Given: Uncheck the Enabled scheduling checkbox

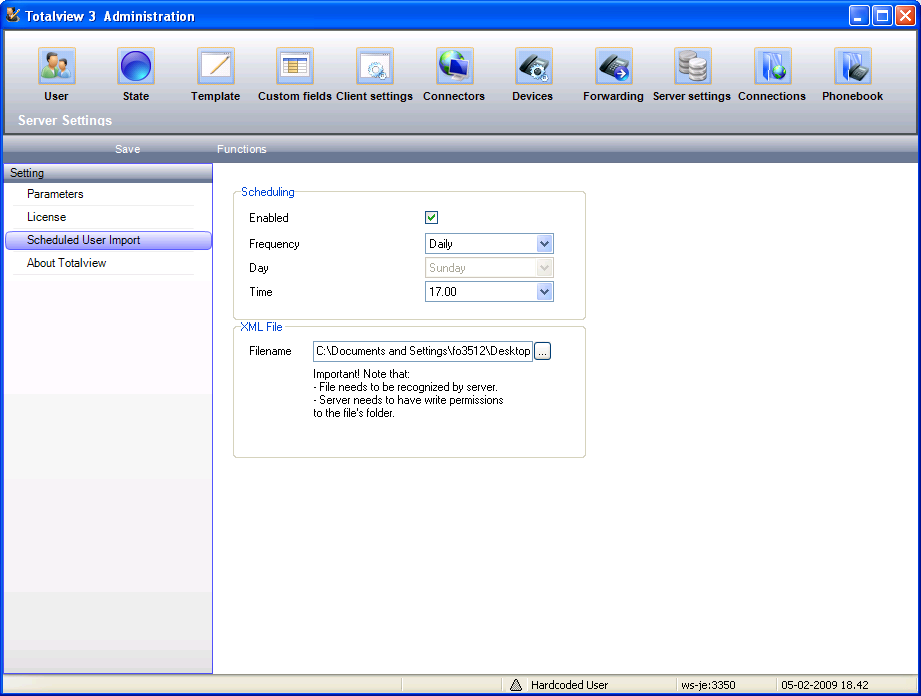Looking at the screenshot, I should (x=431, y=218).
